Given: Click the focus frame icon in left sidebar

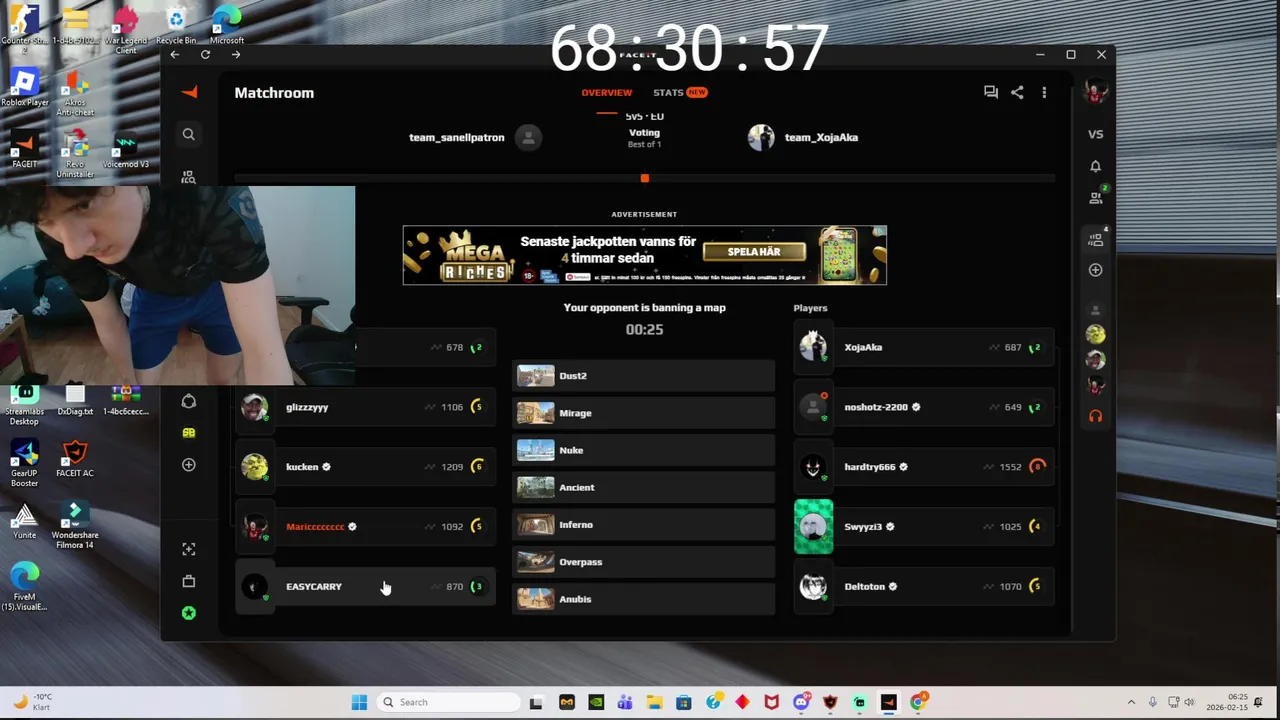Looking at the screenshot, I should click(188, 549).
